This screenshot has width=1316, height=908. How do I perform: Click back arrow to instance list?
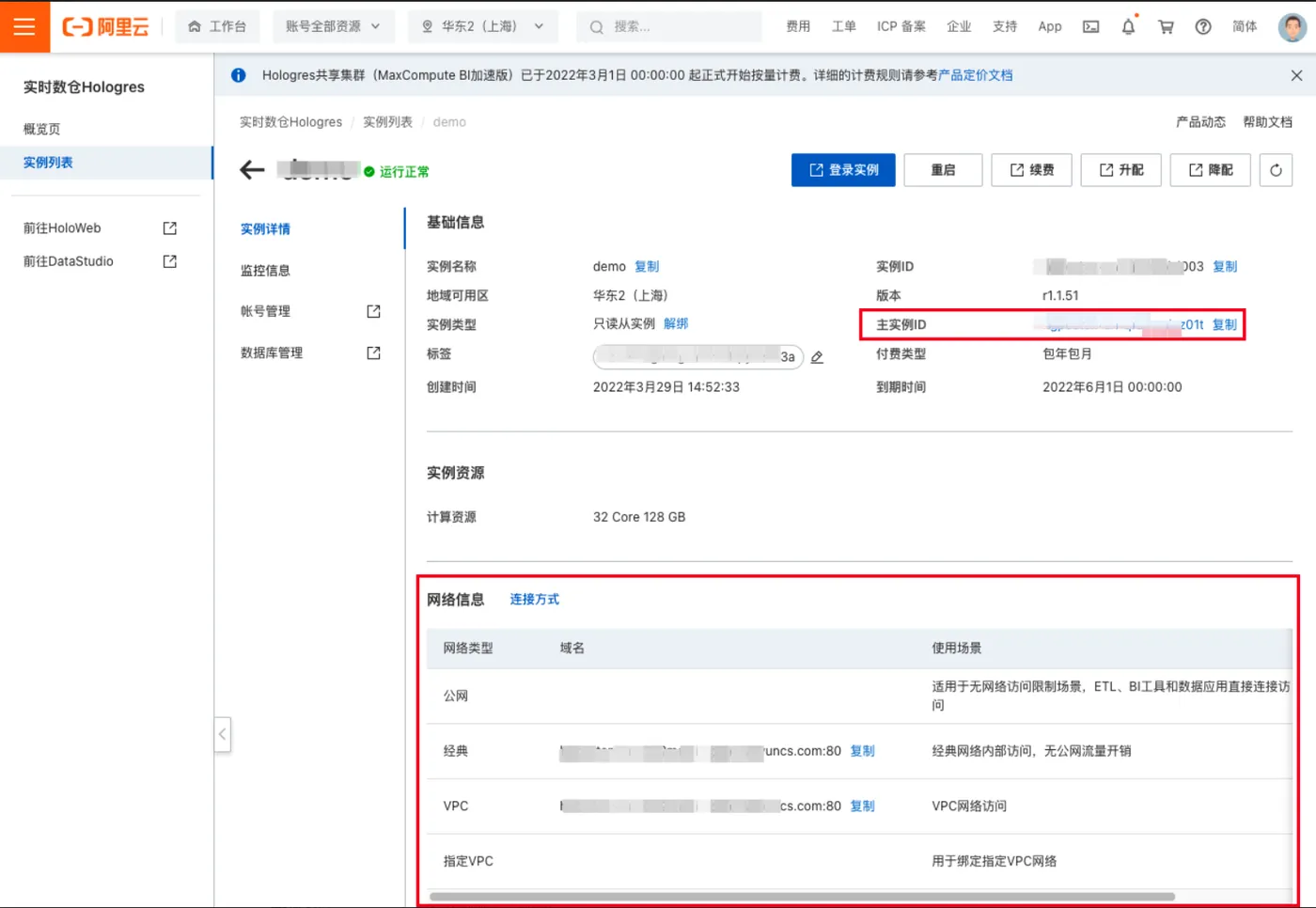252,170
